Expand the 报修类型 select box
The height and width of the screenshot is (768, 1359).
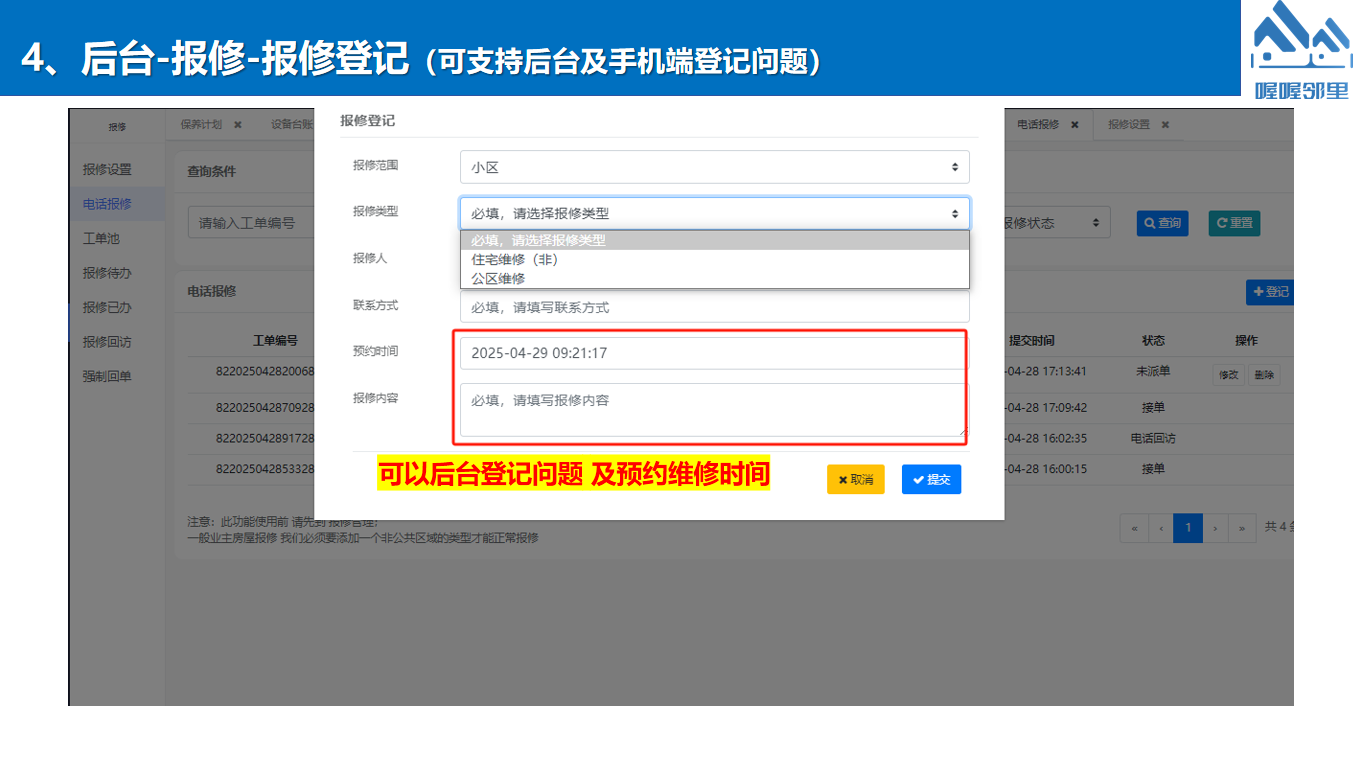(x=714, y=213)
